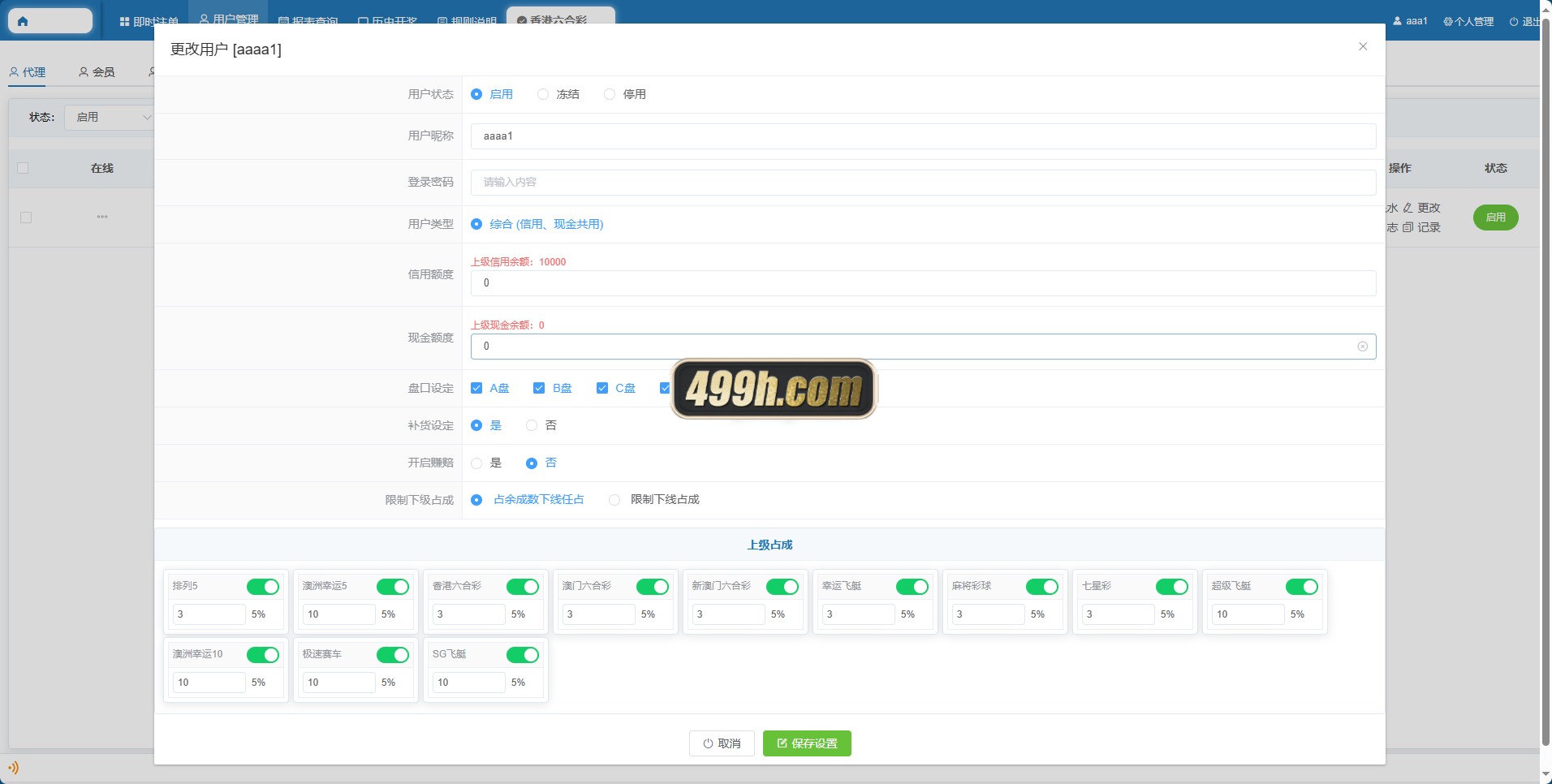1552x784 pixels.
Task: Click the 更改 edit link in background table
Action: (1421, 208)
